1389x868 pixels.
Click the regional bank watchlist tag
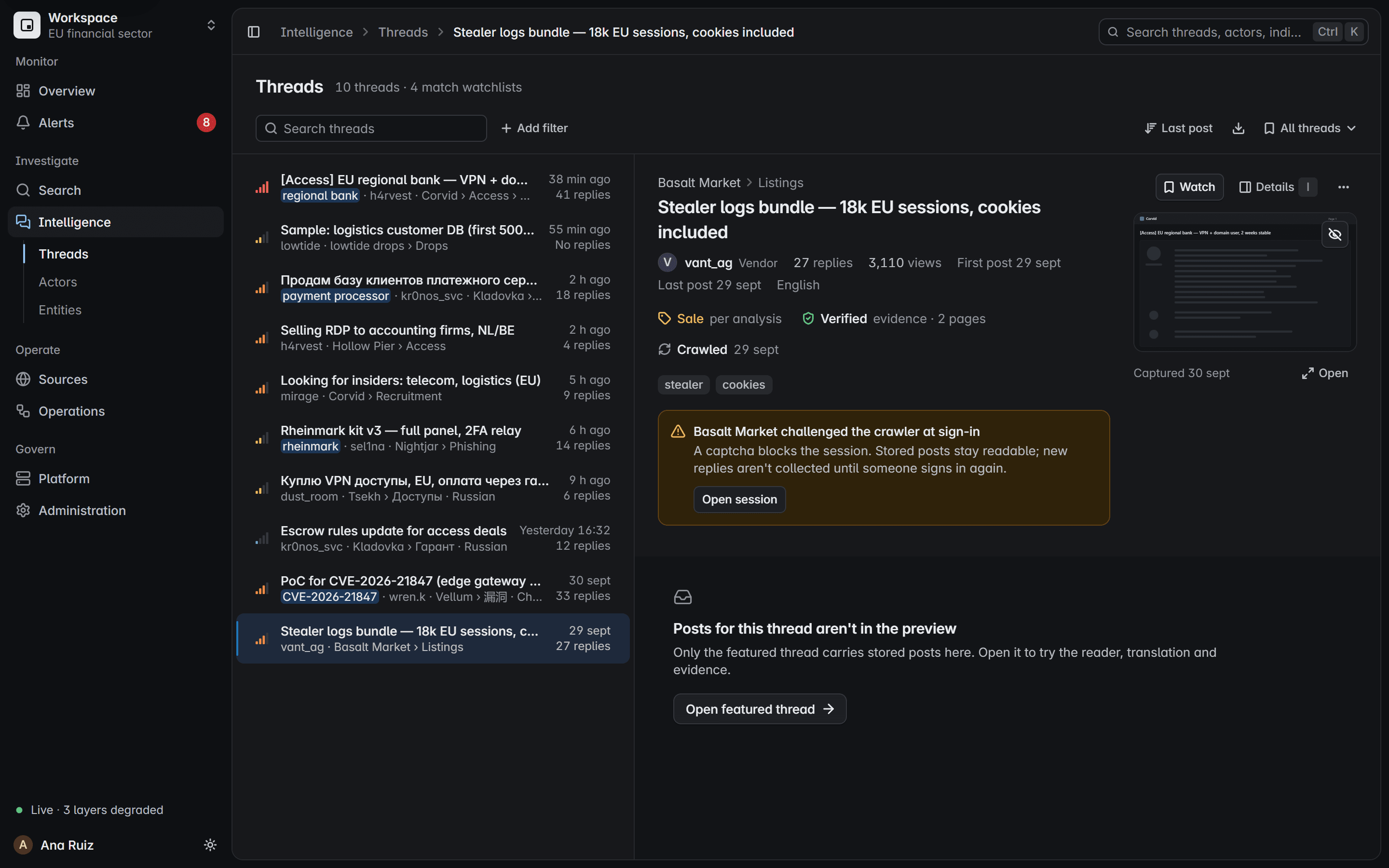[x=320, y=196]
